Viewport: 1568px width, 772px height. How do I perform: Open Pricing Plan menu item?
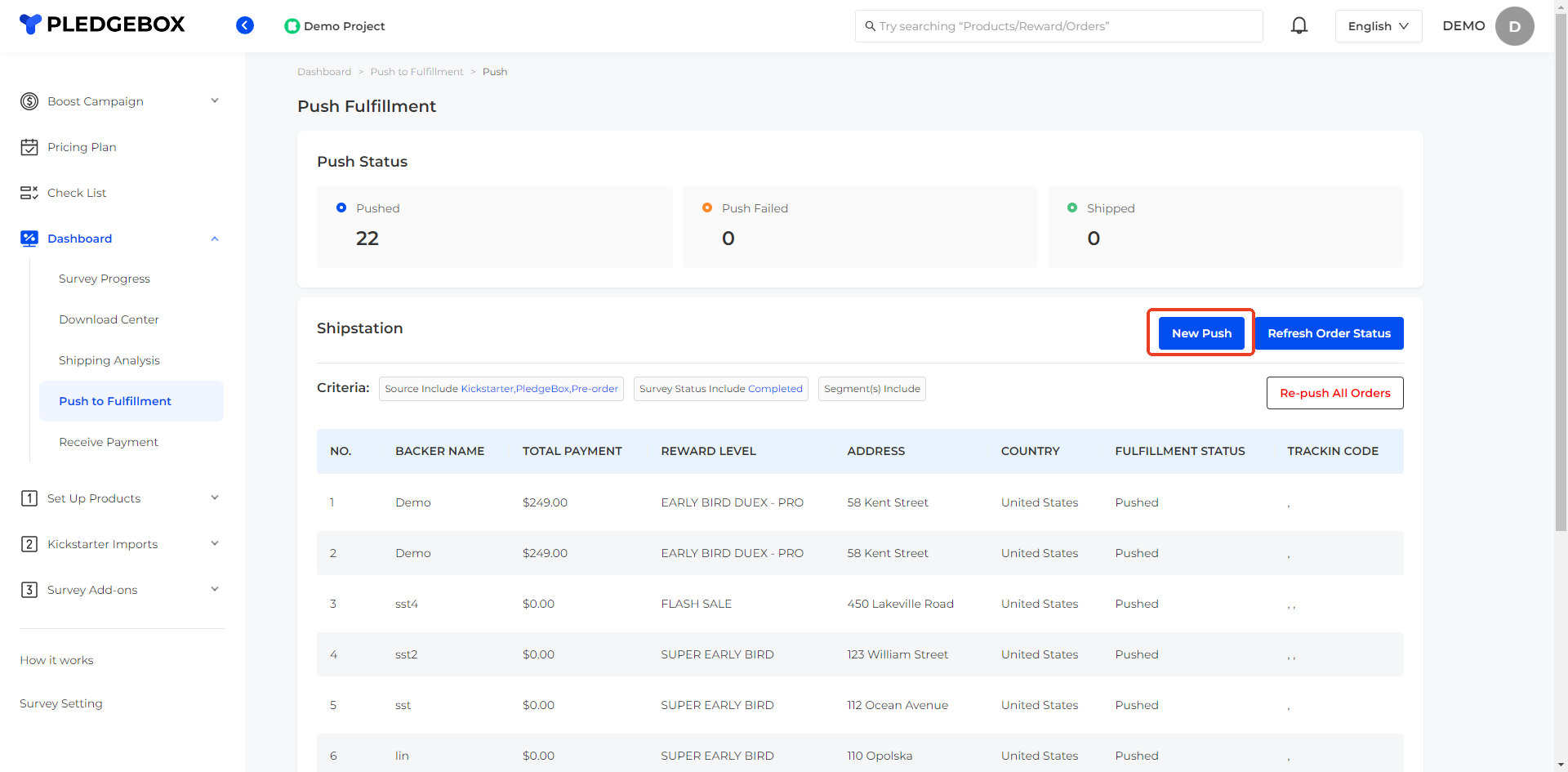pos(82,147)
